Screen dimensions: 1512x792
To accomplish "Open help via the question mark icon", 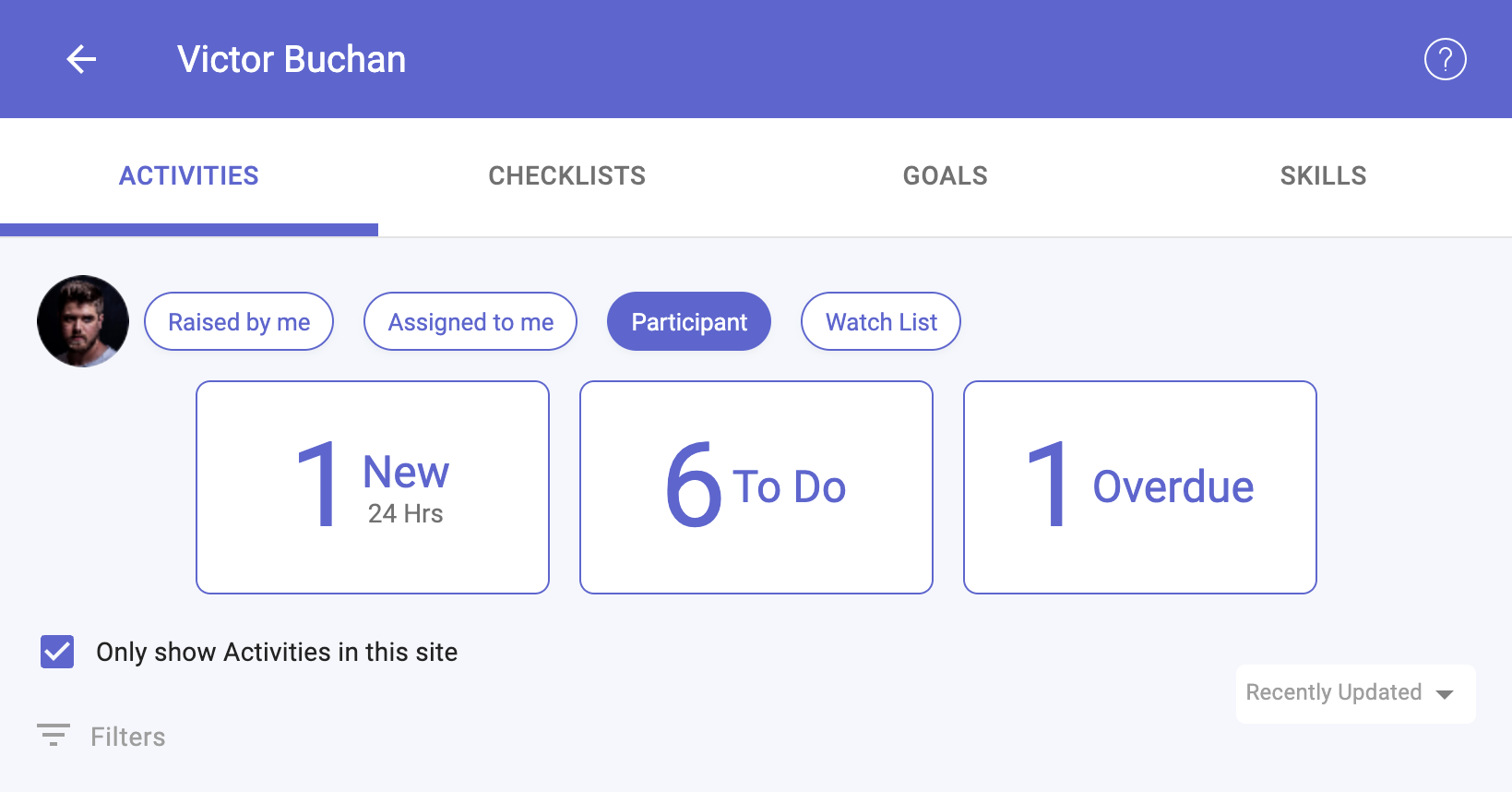I will point(1445,59).
